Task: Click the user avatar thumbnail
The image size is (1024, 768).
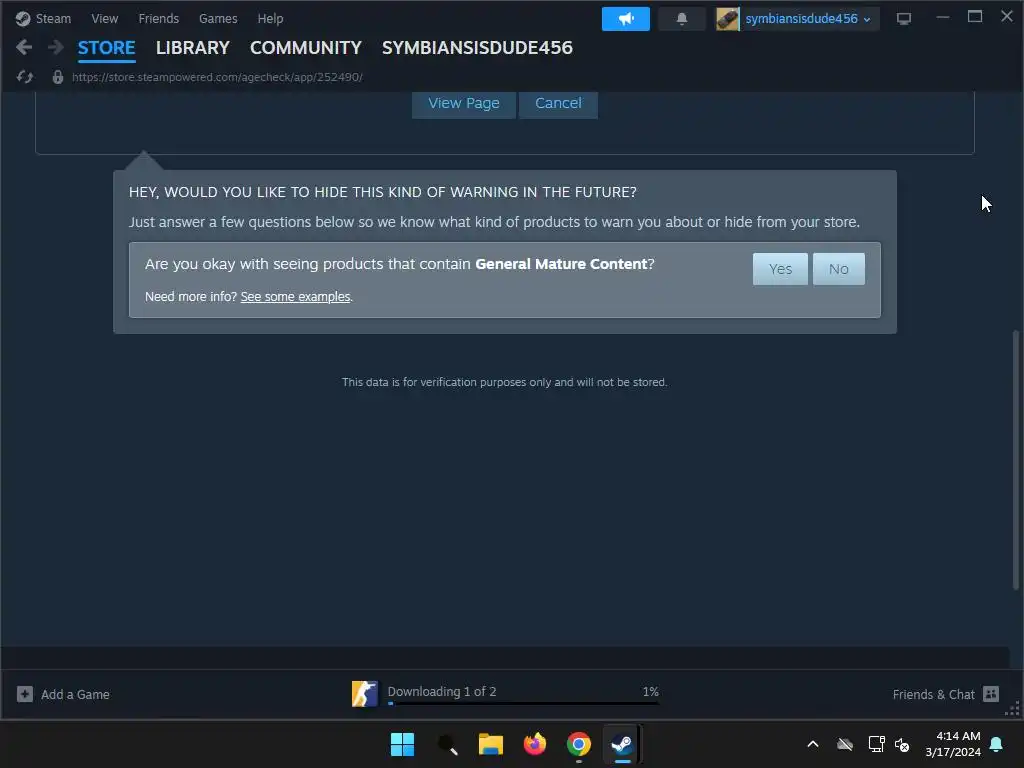Action: [727, 19]
